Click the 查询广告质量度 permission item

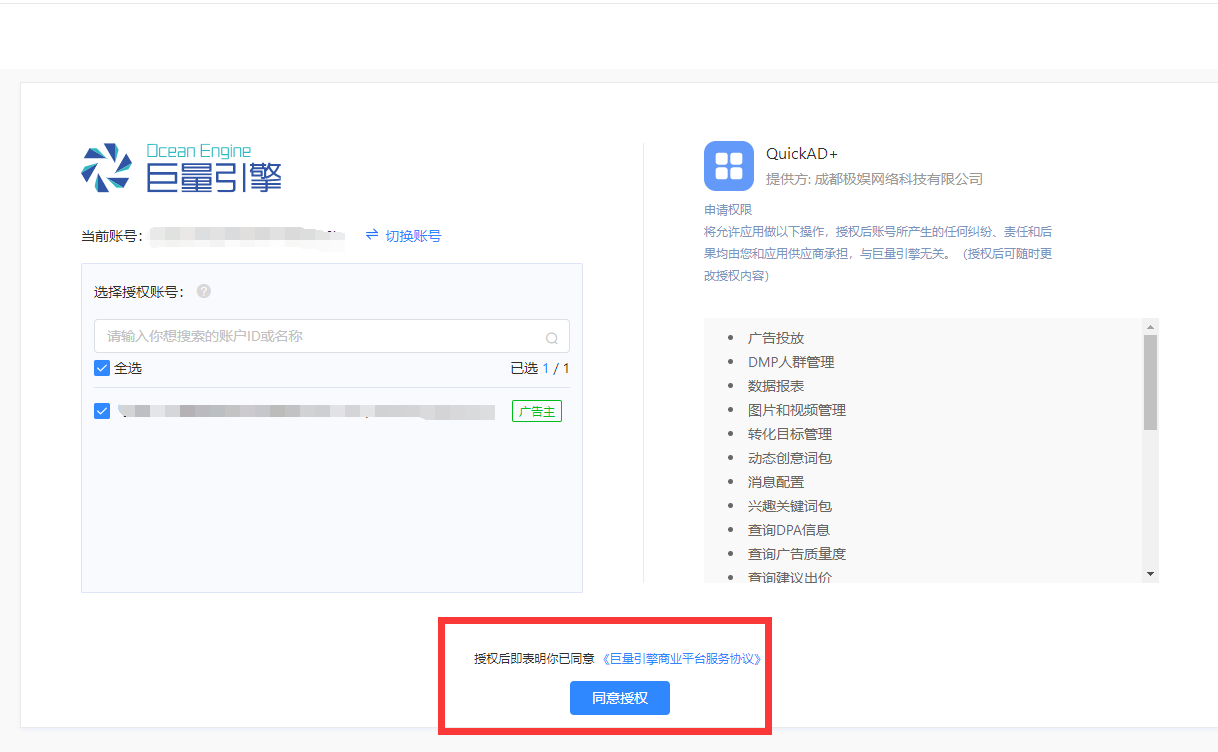tap(797, 554)
